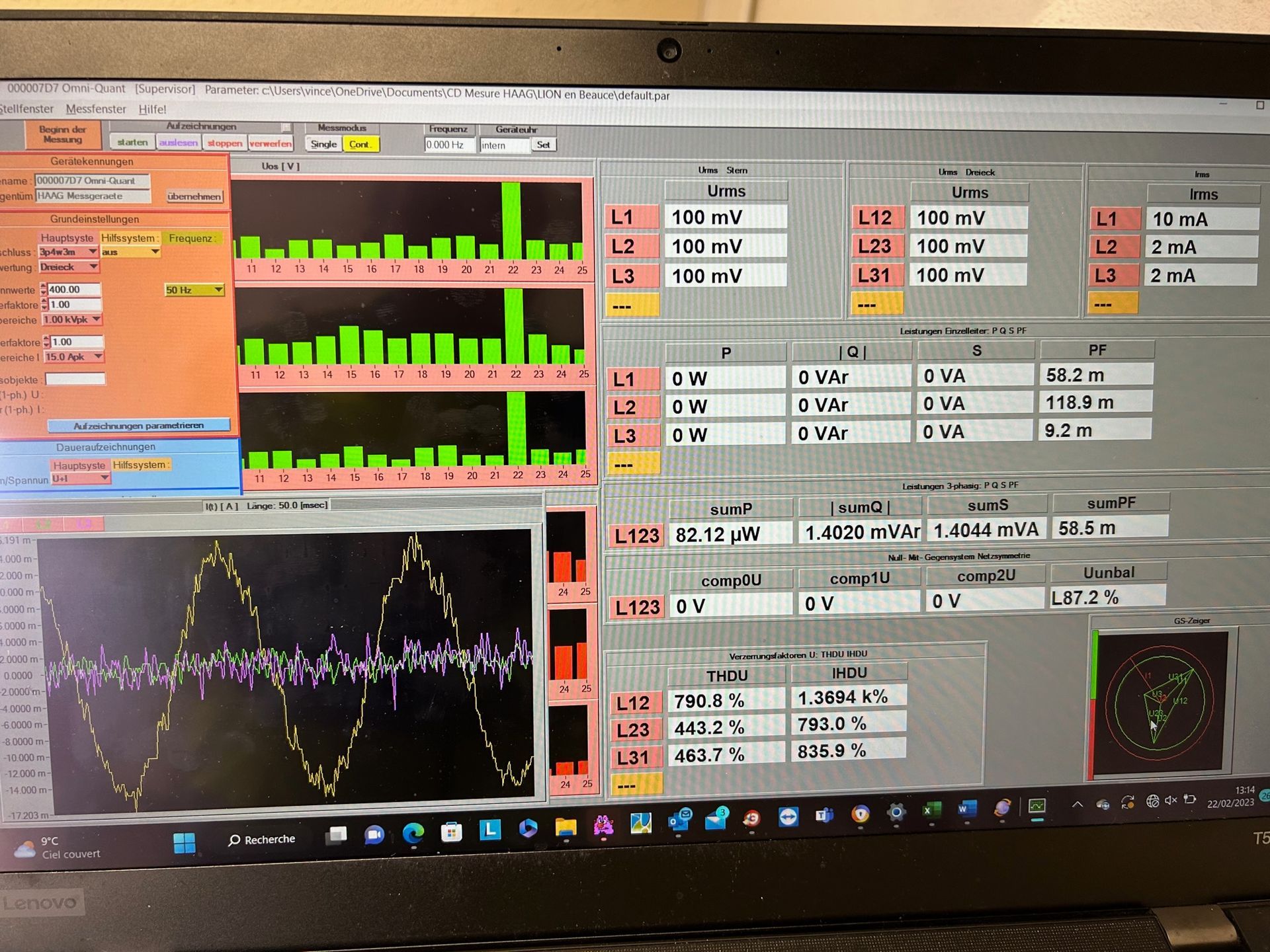Open Microsoft Teams taskbar icon
The image size is (1270, 952).
[824, 816]
